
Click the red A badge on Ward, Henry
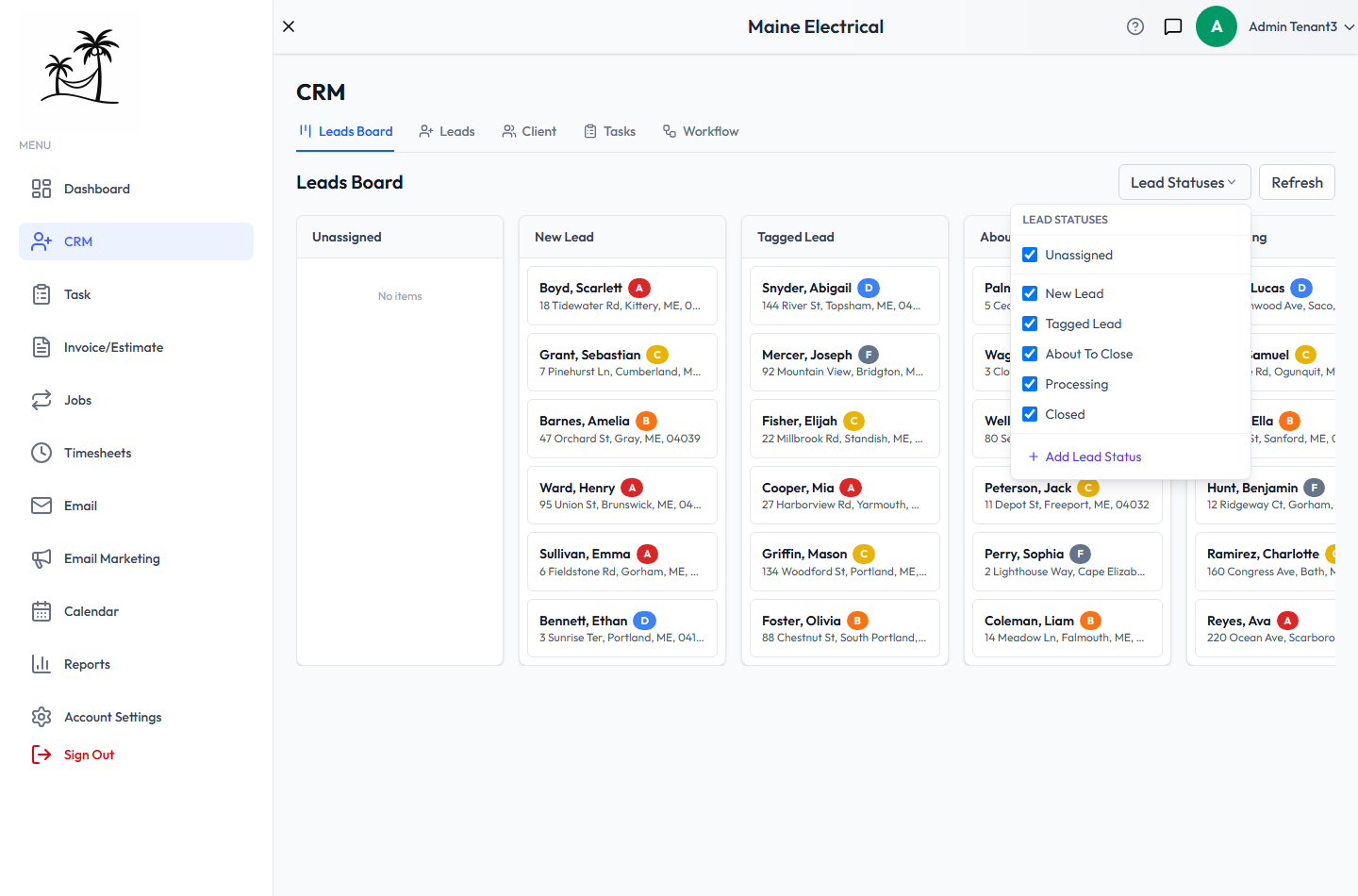click(x=632, y=488)
